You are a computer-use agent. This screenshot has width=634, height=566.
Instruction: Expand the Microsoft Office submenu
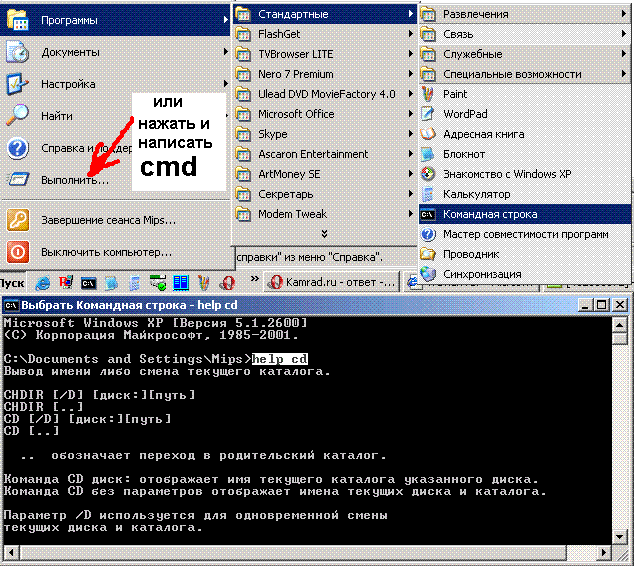pyautogui.click(x=296, y=114)
